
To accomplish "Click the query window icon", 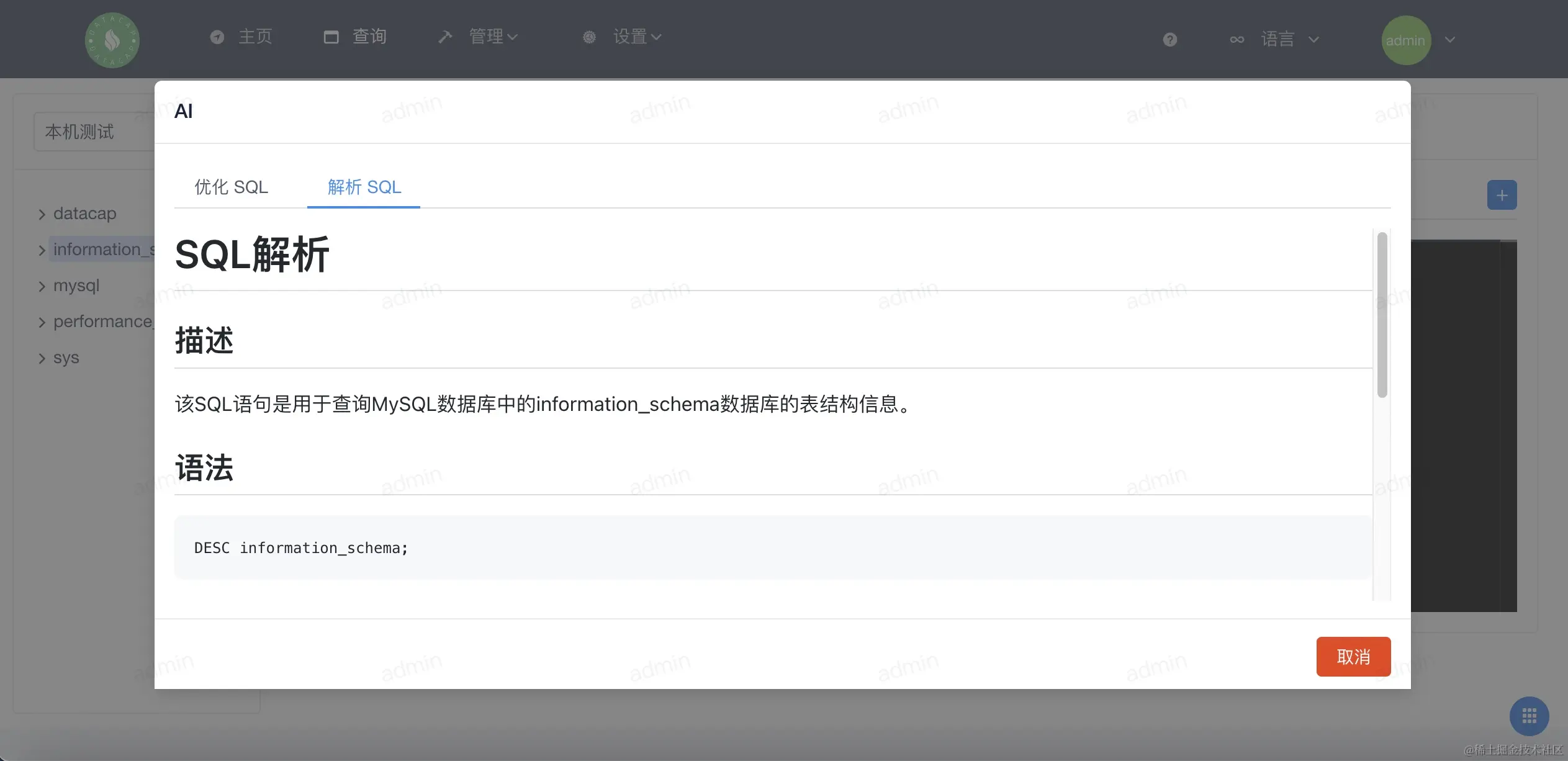I will (331, 37).
